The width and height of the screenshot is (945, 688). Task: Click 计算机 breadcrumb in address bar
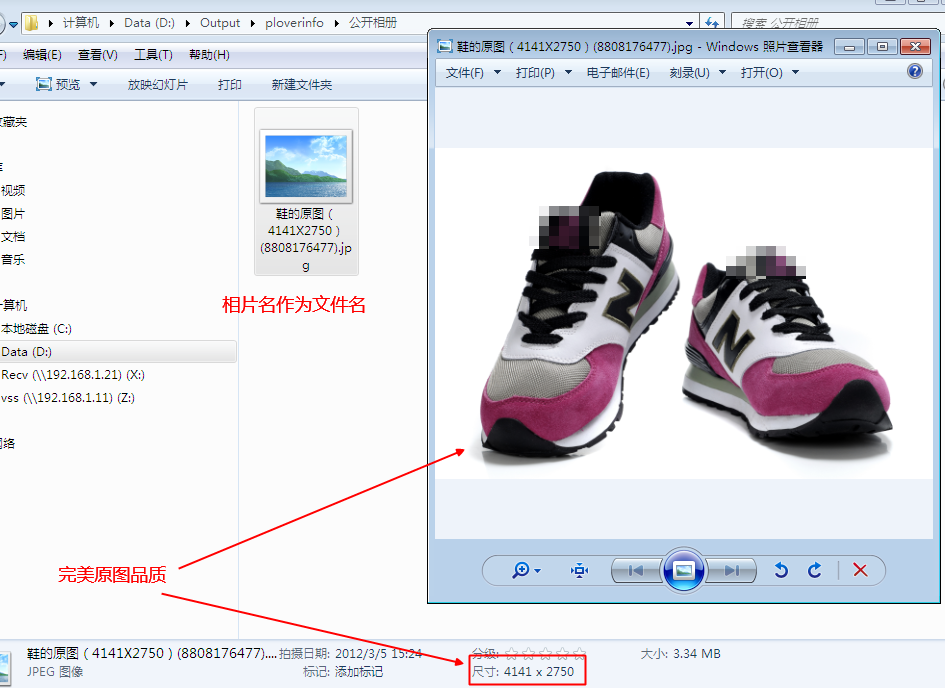point(81,23)
